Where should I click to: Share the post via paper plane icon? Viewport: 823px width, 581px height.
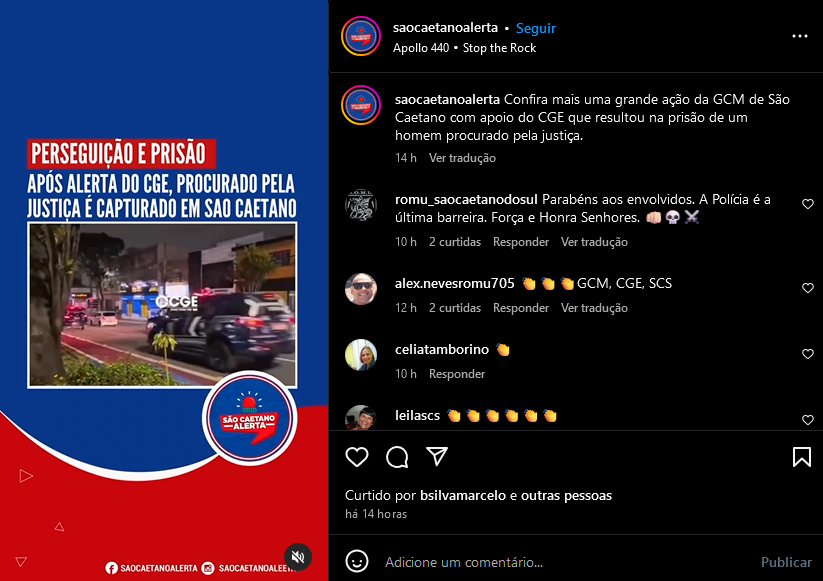[x=437, y=456]
